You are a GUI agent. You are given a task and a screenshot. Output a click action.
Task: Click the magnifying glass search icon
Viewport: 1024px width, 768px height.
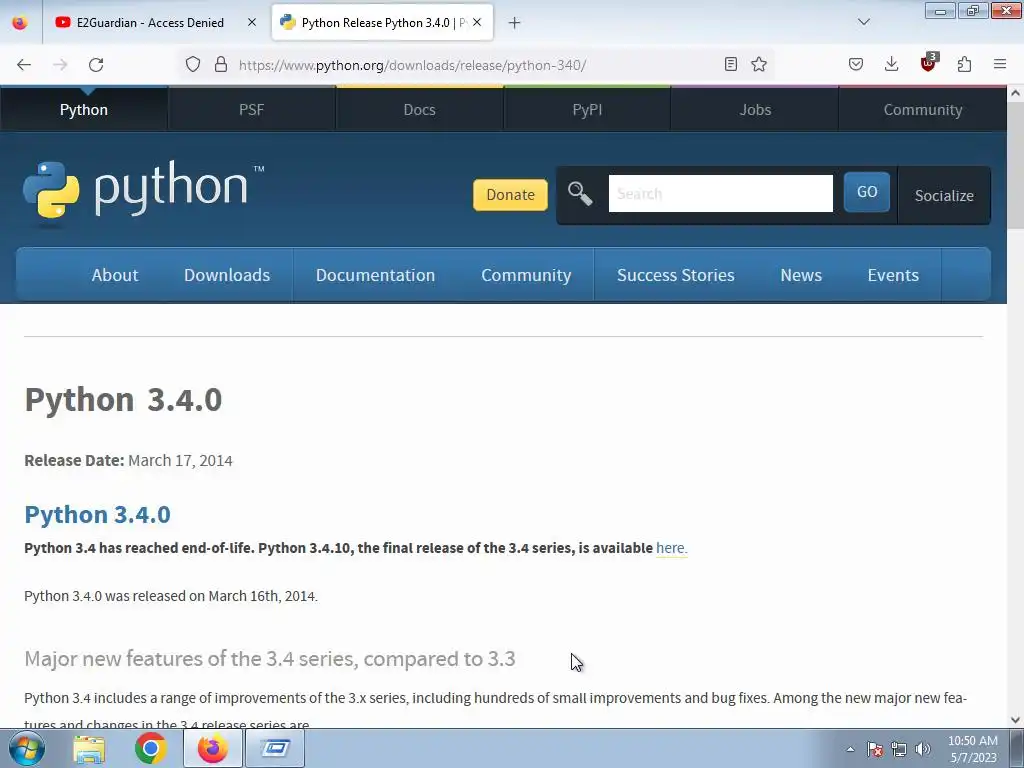click(580, 194)
